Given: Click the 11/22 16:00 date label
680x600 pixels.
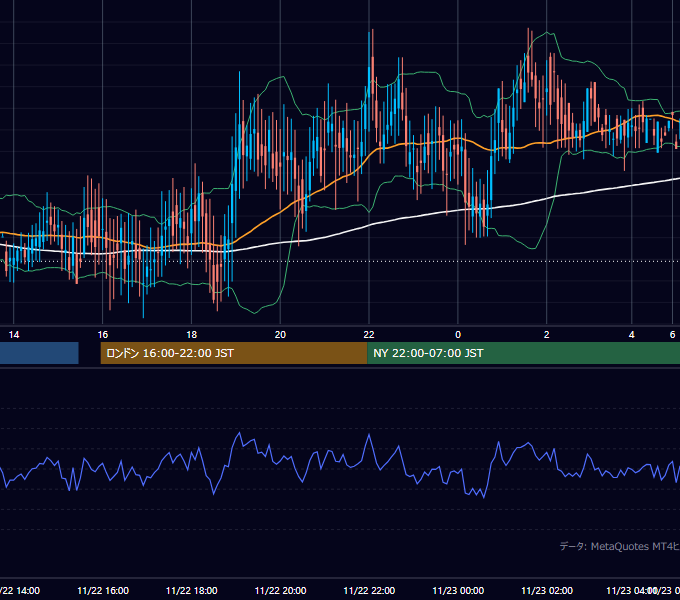Looking at the screenshot, I should click(x=103, y=591).
